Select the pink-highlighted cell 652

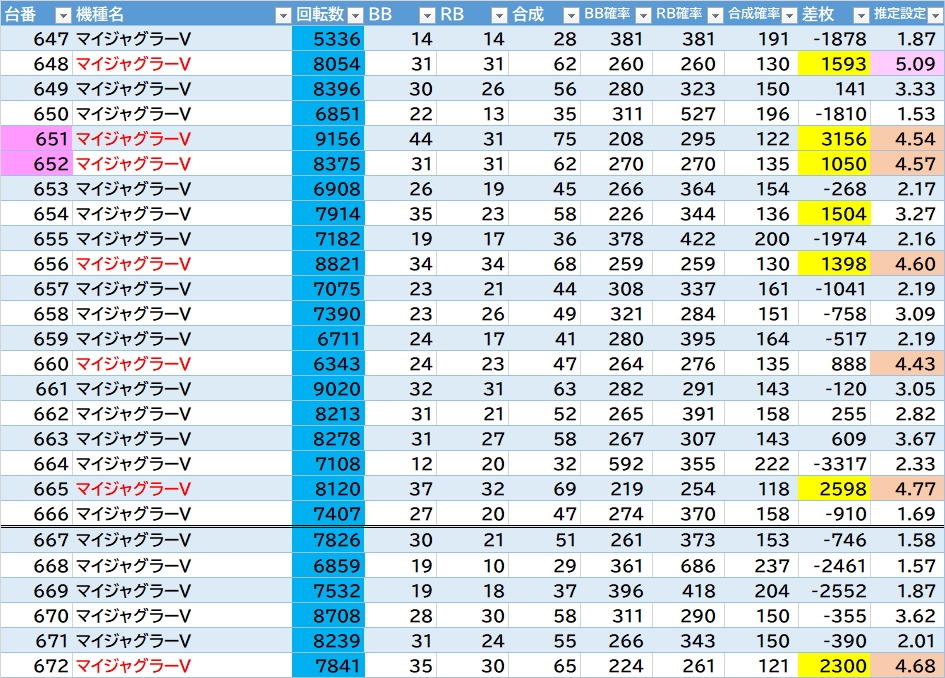[x=37, y=163]
